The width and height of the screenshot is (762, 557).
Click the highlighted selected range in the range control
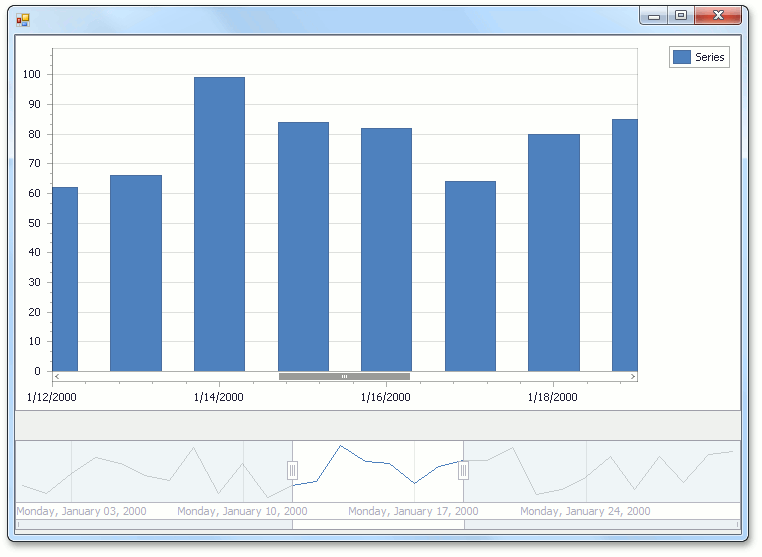378,471
